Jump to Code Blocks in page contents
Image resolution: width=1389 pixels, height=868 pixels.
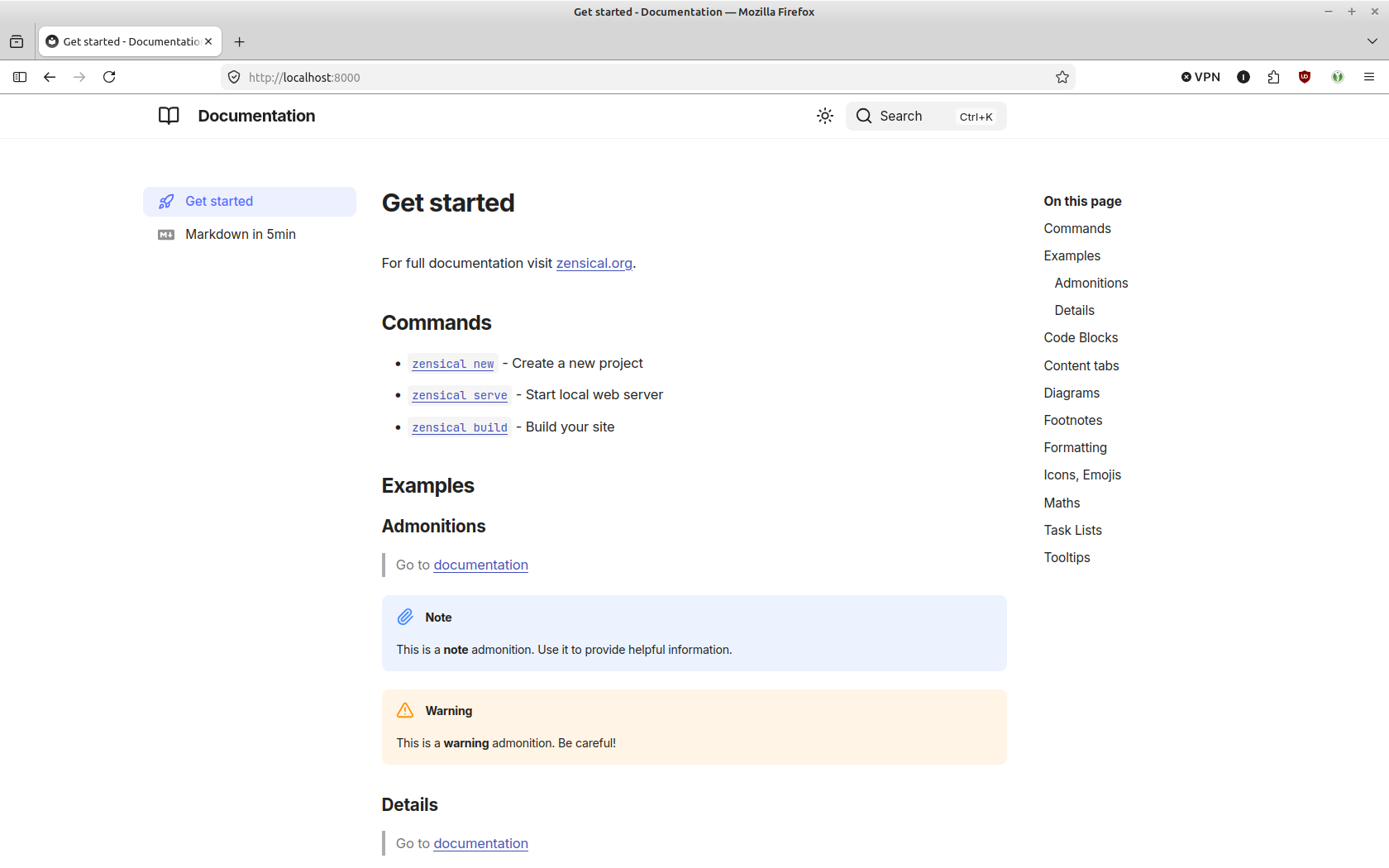coord(1080,338)
